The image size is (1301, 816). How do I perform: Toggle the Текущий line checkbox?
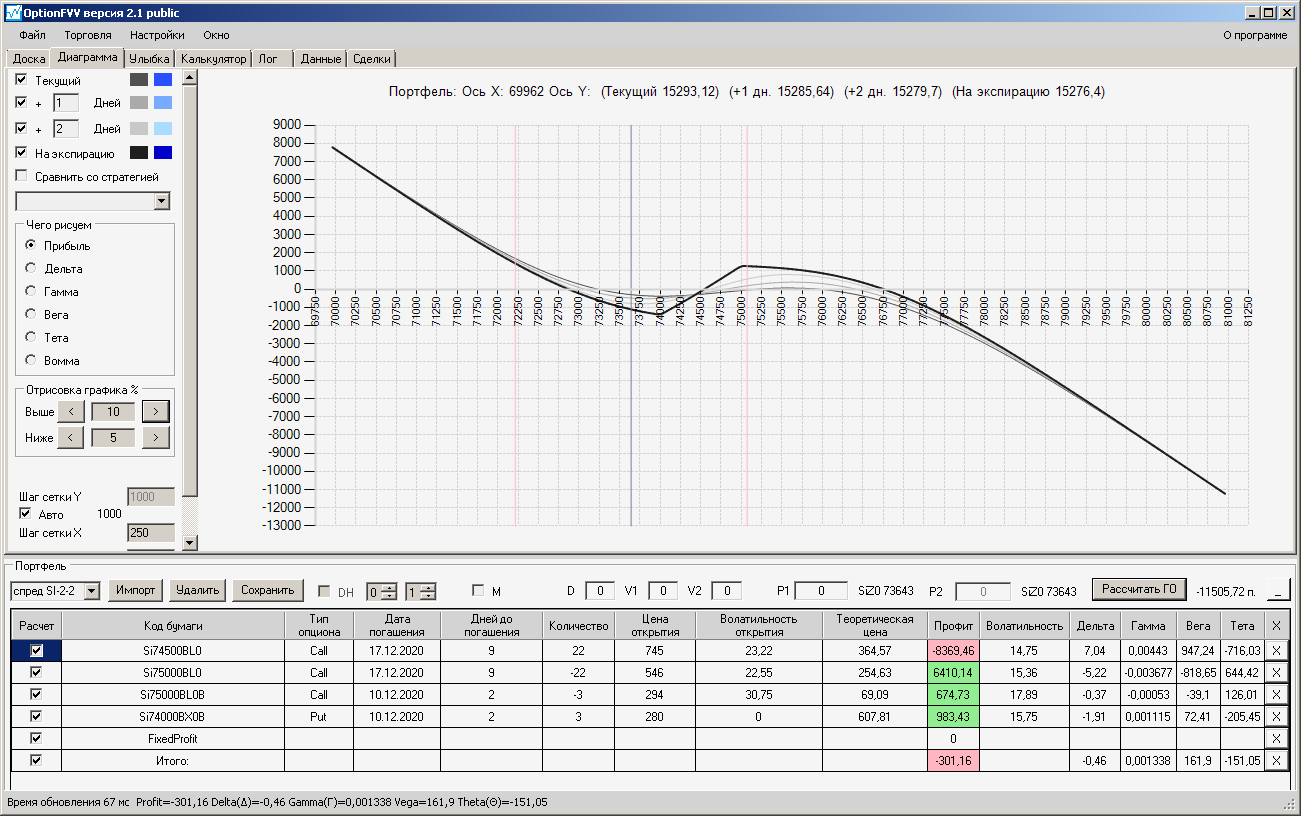21,79
